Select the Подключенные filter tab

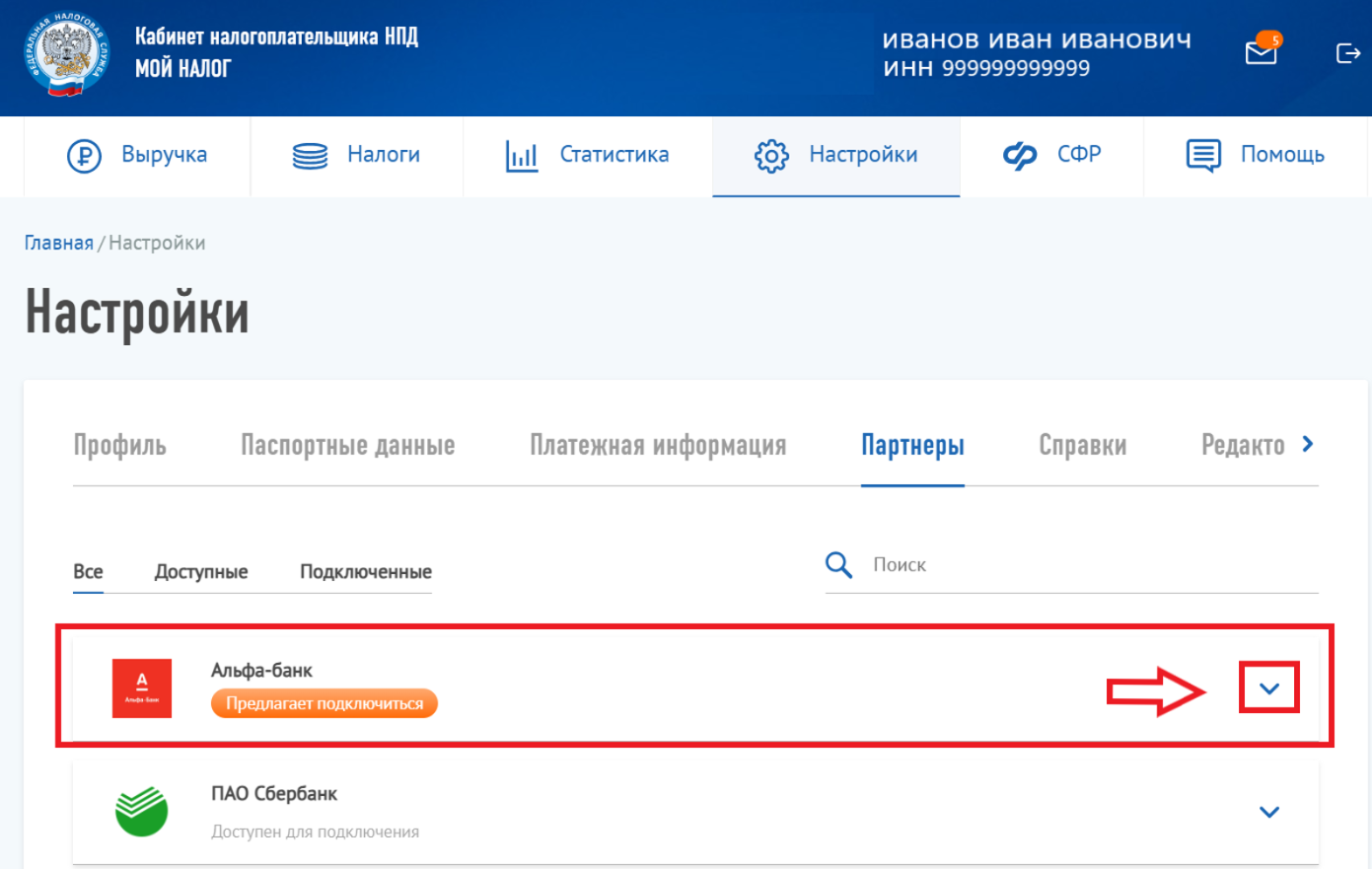click(366, 572)
